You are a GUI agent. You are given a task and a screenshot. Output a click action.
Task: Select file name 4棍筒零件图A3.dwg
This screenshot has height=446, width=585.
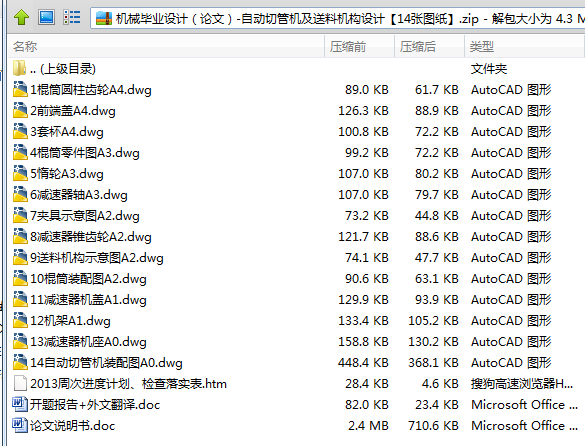[85, 153]
